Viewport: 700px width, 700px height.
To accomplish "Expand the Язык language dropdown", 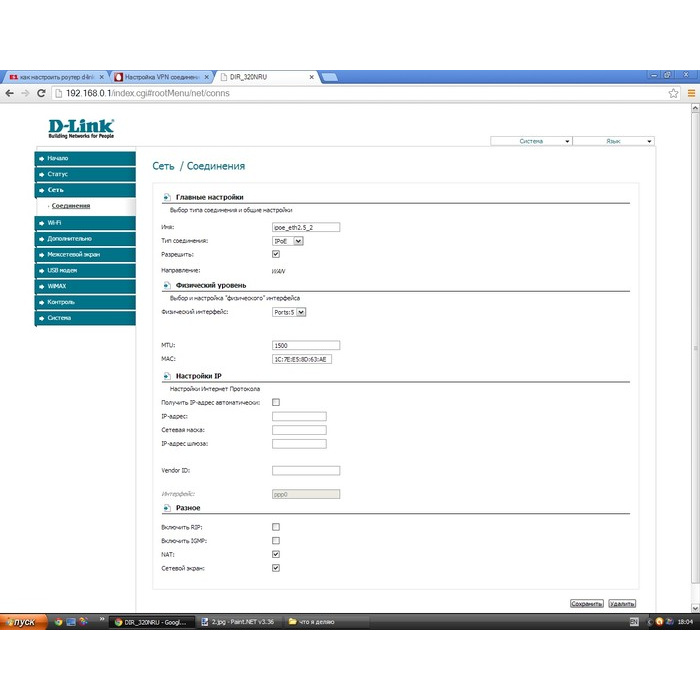I will click(x=613, y=142).
